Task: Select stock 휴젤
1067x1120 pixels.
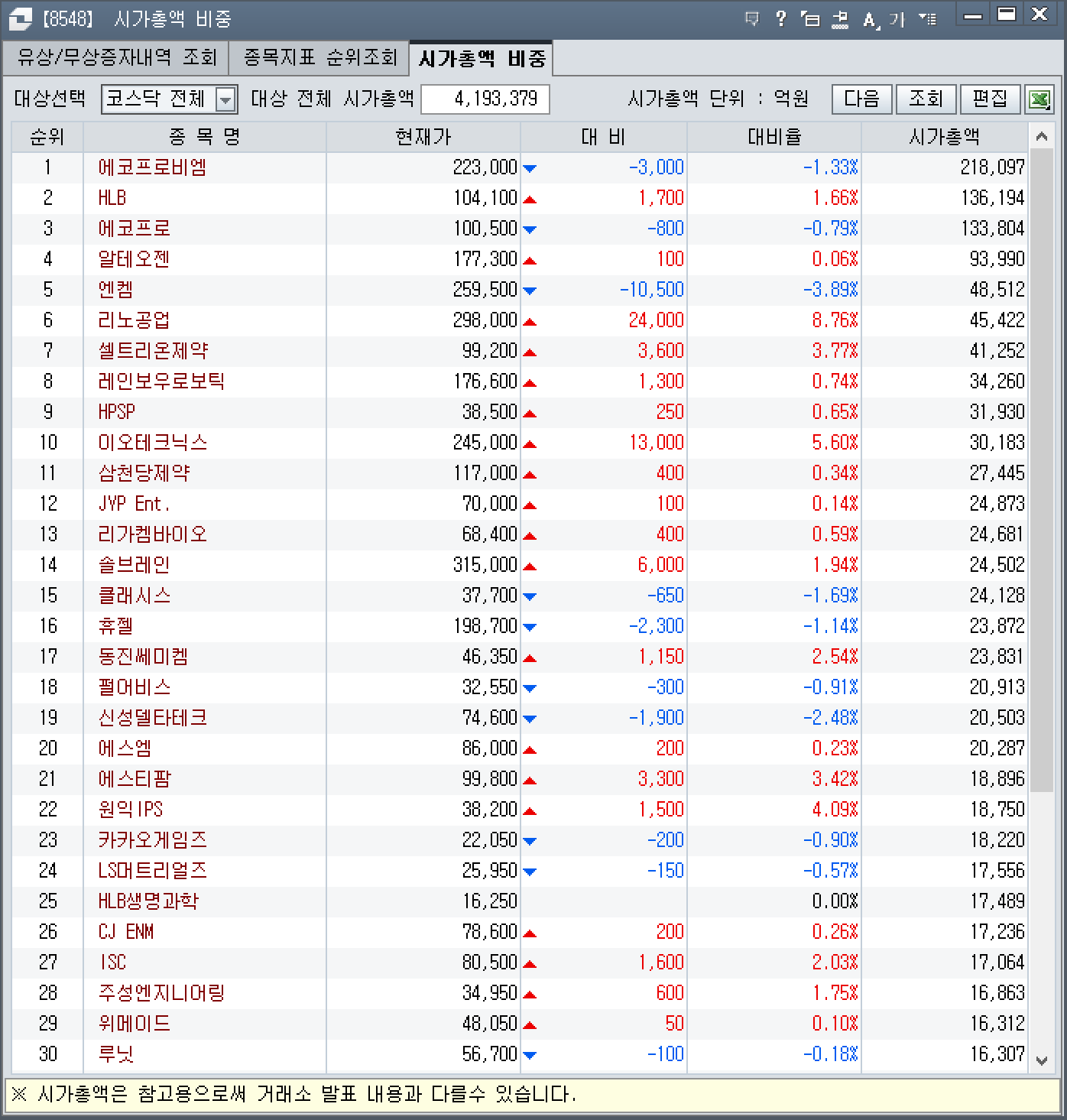Action: tap(116, 626)
